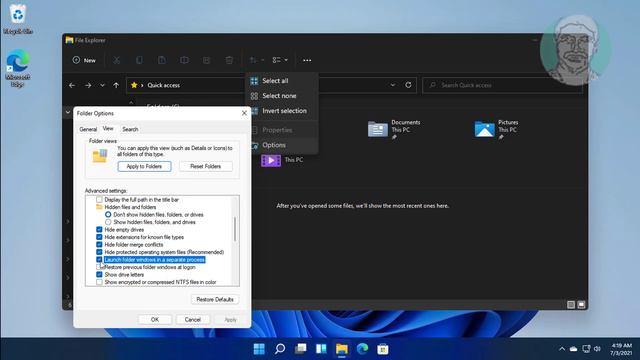Click the Paste icon in the toolbar
Viewport: 640px width, 360px height.
tap(162, 60)
